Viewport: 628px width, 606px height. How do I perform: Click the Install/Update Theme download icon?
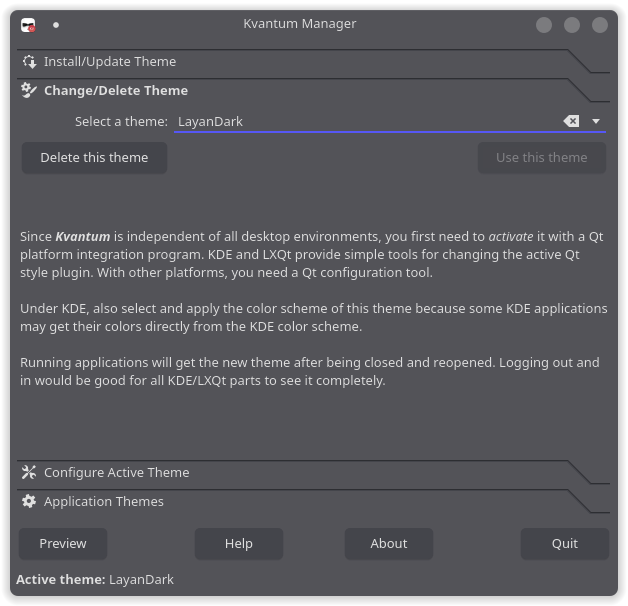(29, 62)
